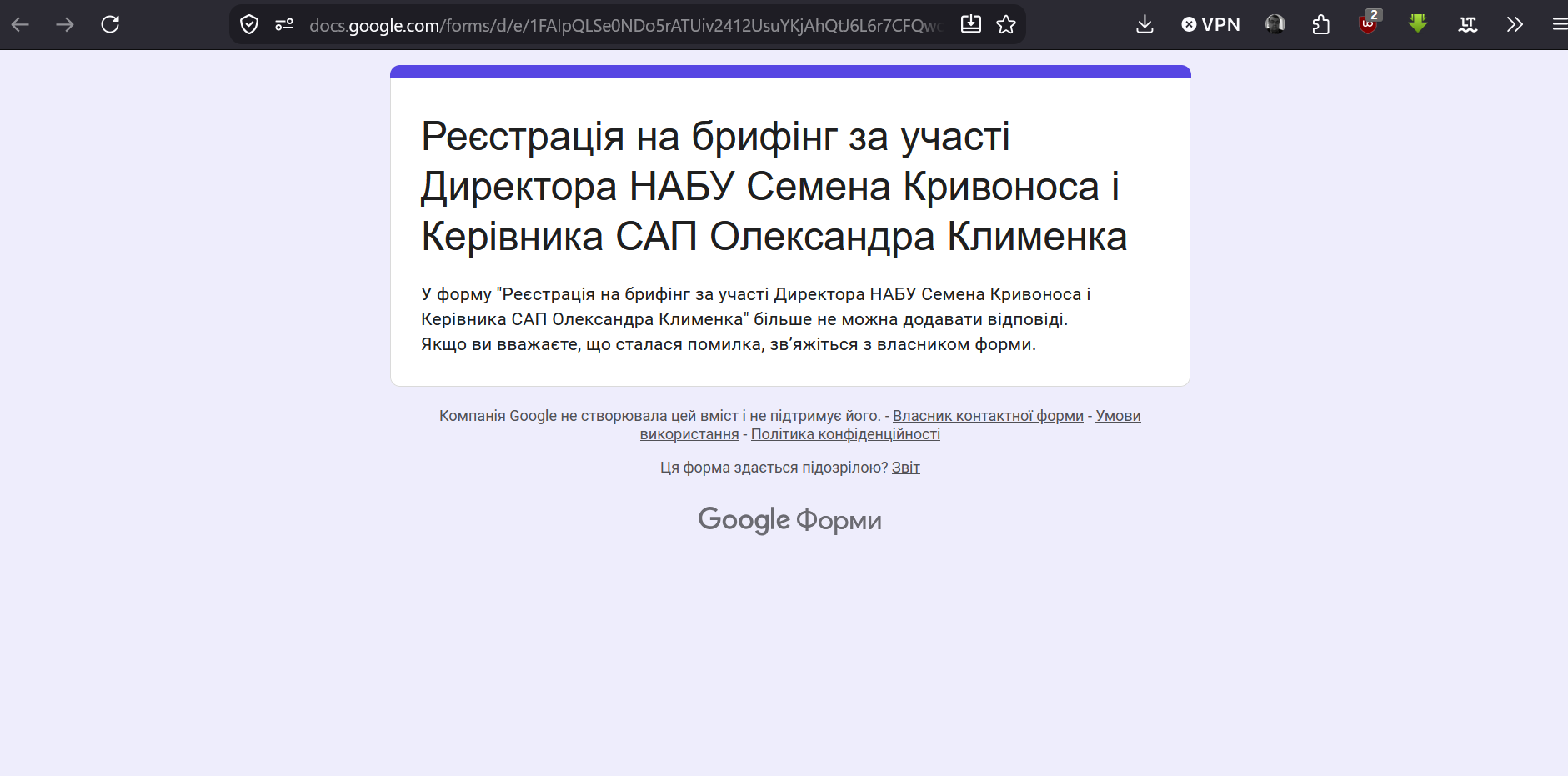The image size is (1568, 776).
Task: Click the Google Форми logo
Action: [x=789, y=520]
